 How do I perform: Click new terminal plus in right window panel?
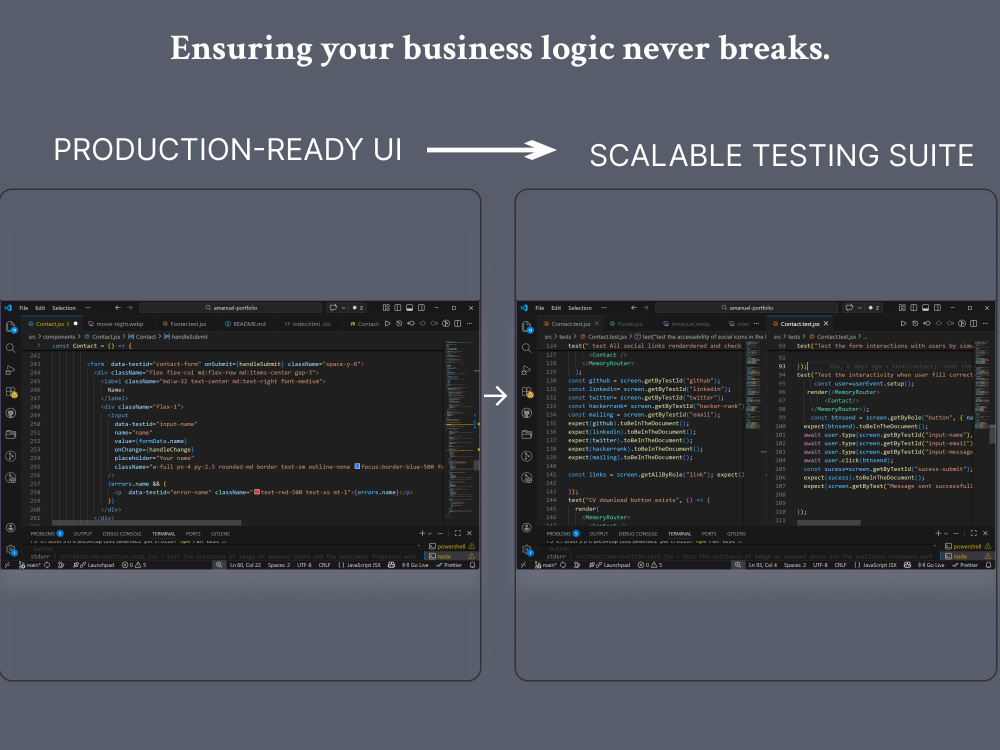(x=938, y=533)
